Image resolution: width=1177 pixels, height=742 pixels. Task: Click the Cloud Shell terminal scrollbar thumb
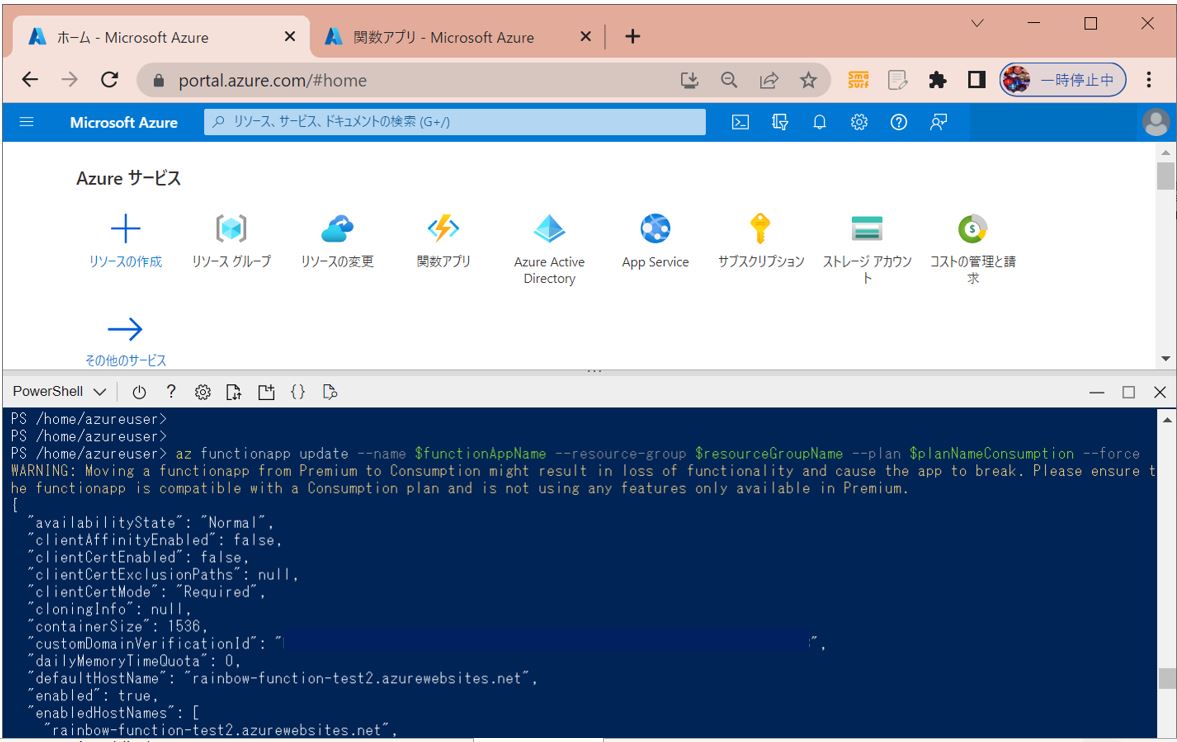[1166, 678]
